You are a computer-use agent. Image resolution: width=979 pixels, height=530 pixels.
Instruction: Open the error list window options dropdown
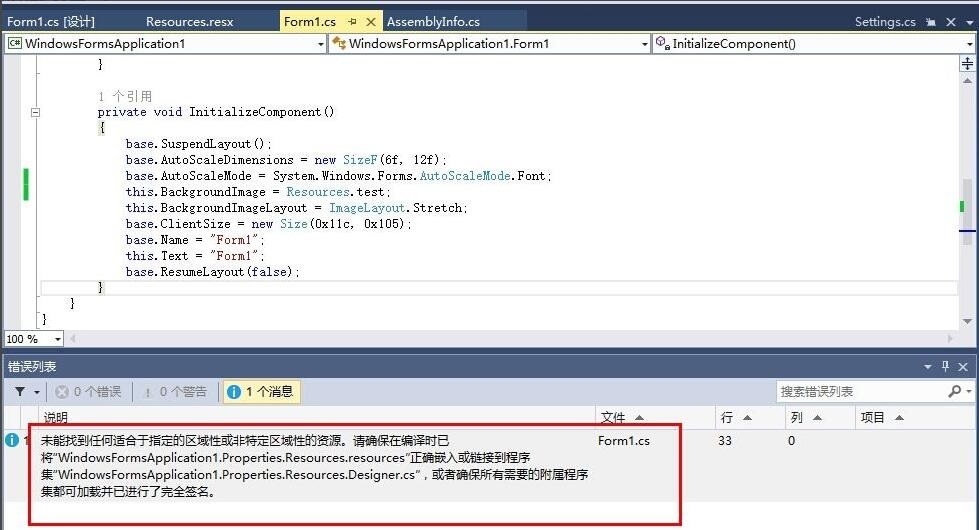point(927,366)
